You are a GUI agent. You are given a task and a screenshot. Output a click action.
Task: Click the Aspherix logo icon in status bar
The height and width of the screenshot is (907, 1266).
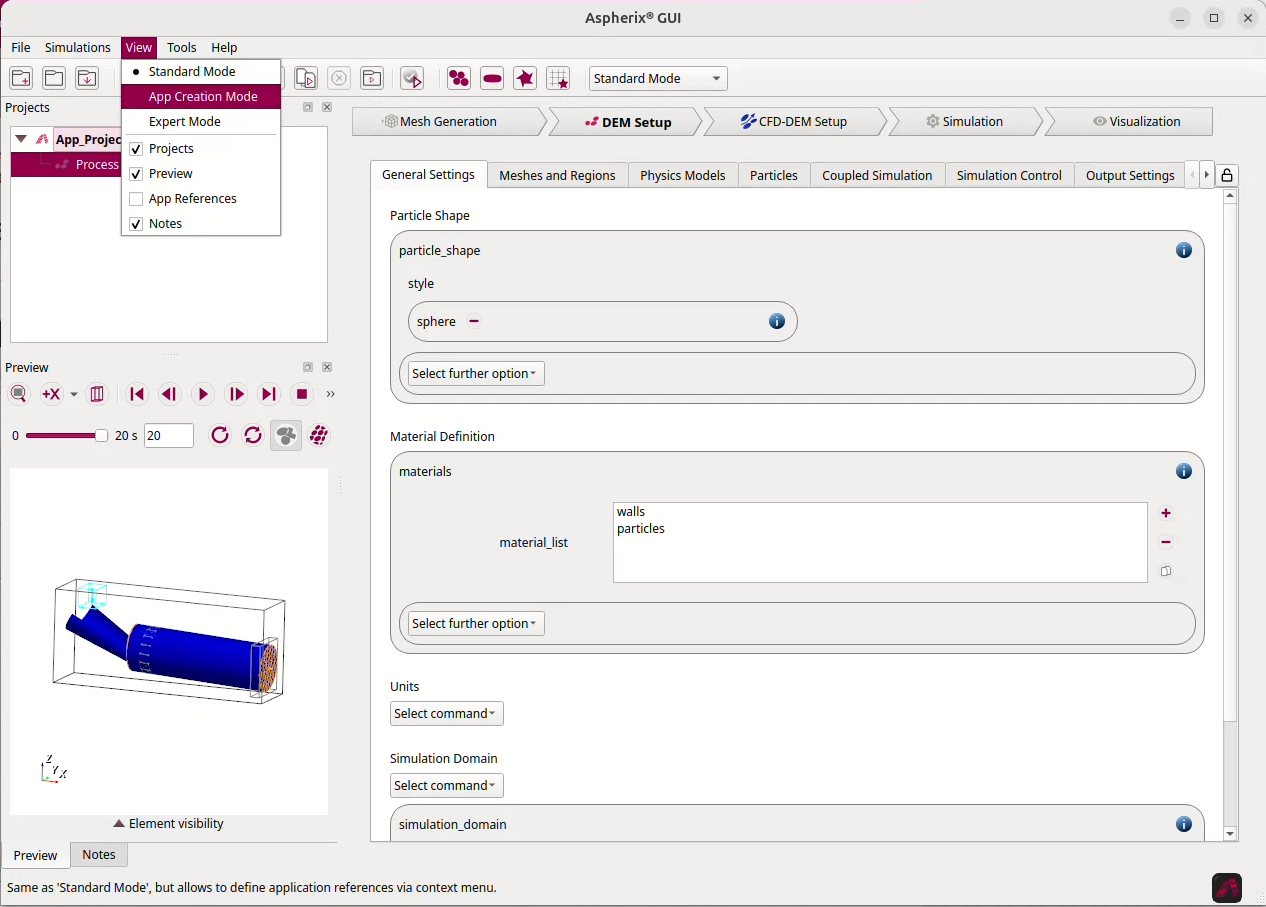click(x=1227, y=887)
